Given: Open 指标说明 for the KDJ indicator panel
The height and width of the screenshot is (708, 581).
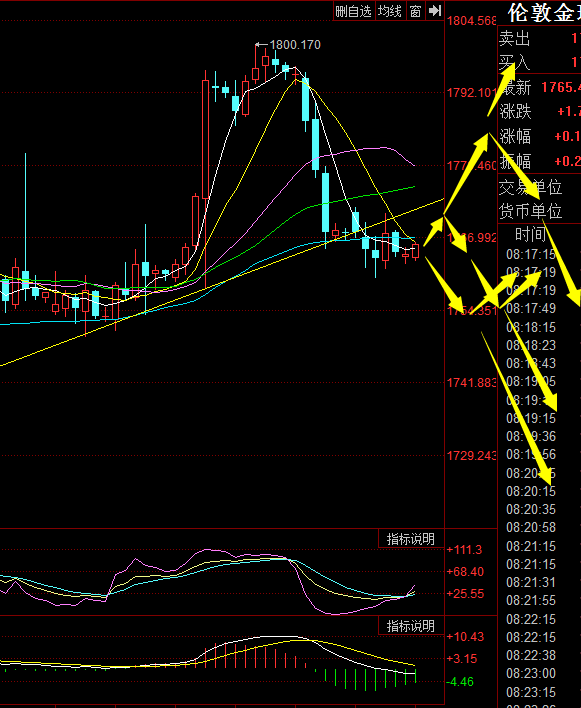Looking at the screenshot, I should 411,539.
